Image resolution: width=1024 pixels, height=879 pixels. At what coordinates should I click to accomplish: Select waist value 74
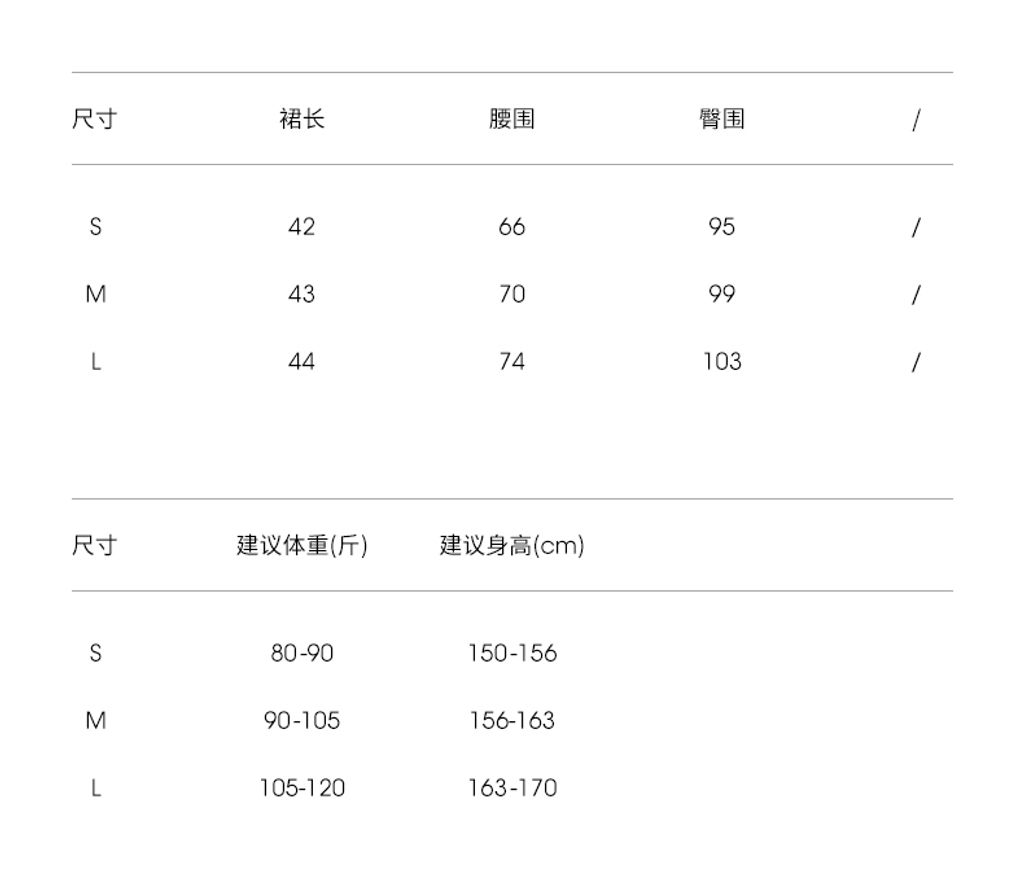511,361
